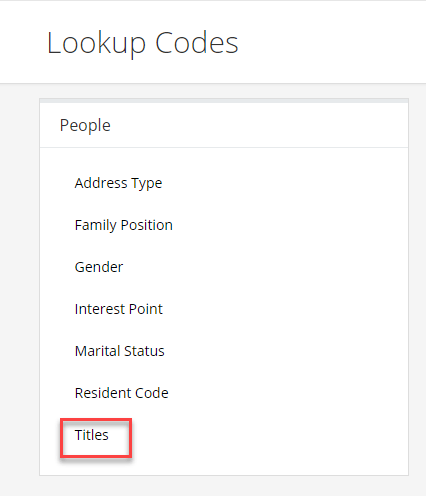This screenshot has width=426, height=496.
Task: Select the red outlined box around Titles
Action: [x=96, y=438]
